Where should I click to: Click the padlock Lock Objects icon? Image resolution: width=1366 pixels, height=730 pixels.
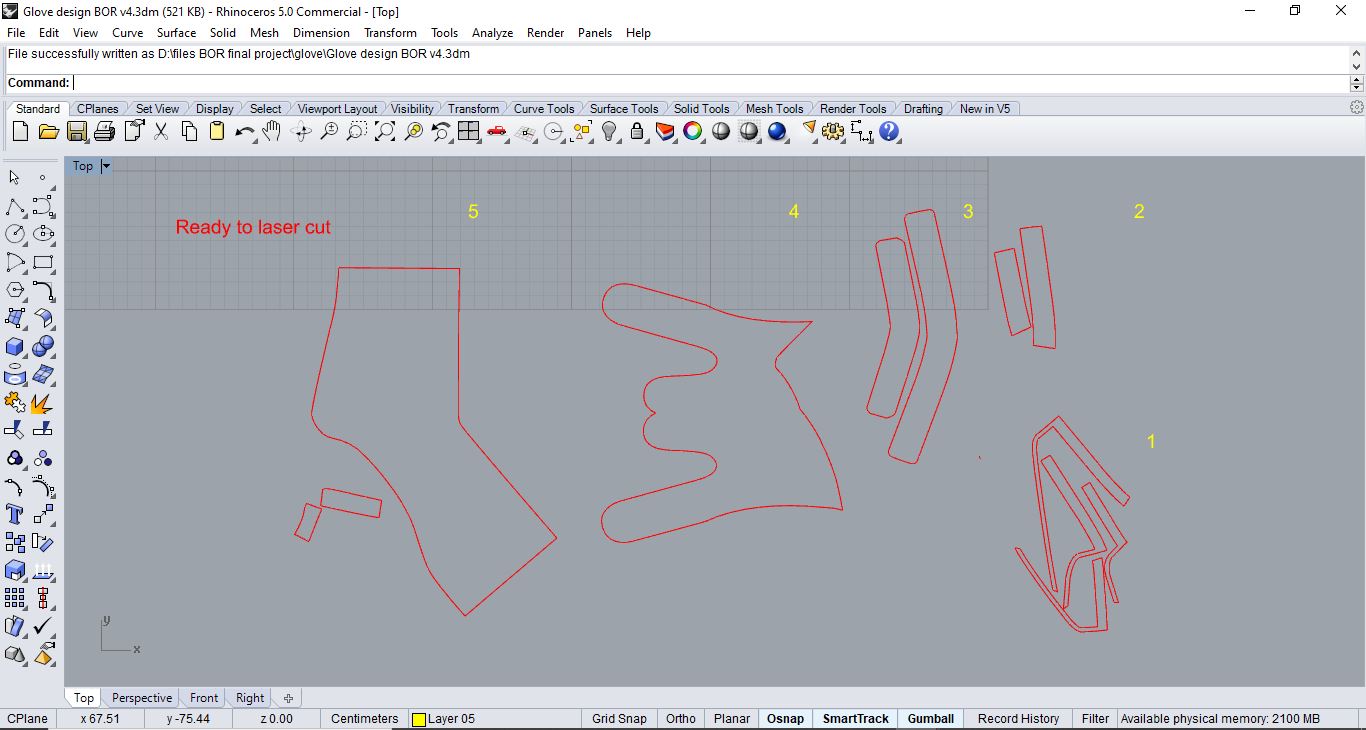pyautogui.click(x=637, y=131)
